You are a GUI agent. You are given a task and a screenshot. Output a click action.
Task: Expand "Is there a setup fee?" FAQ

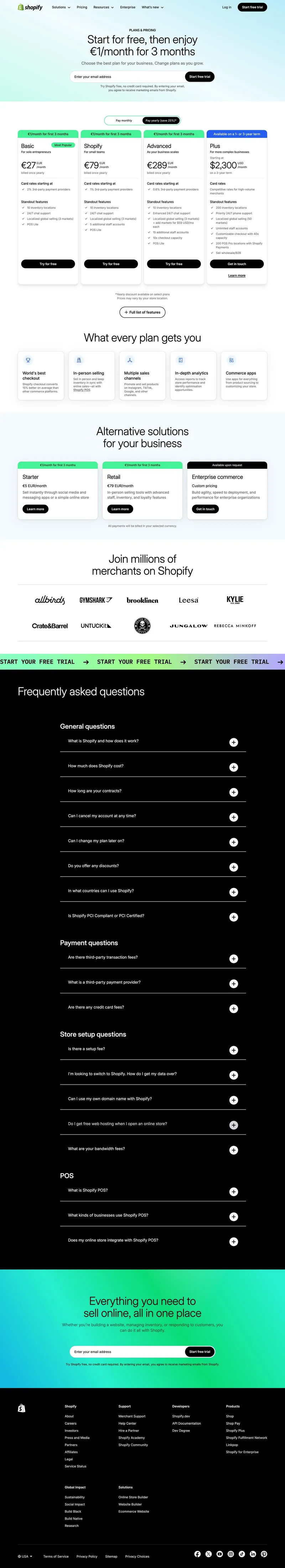pyautogui.click(x=233, y=1050)
